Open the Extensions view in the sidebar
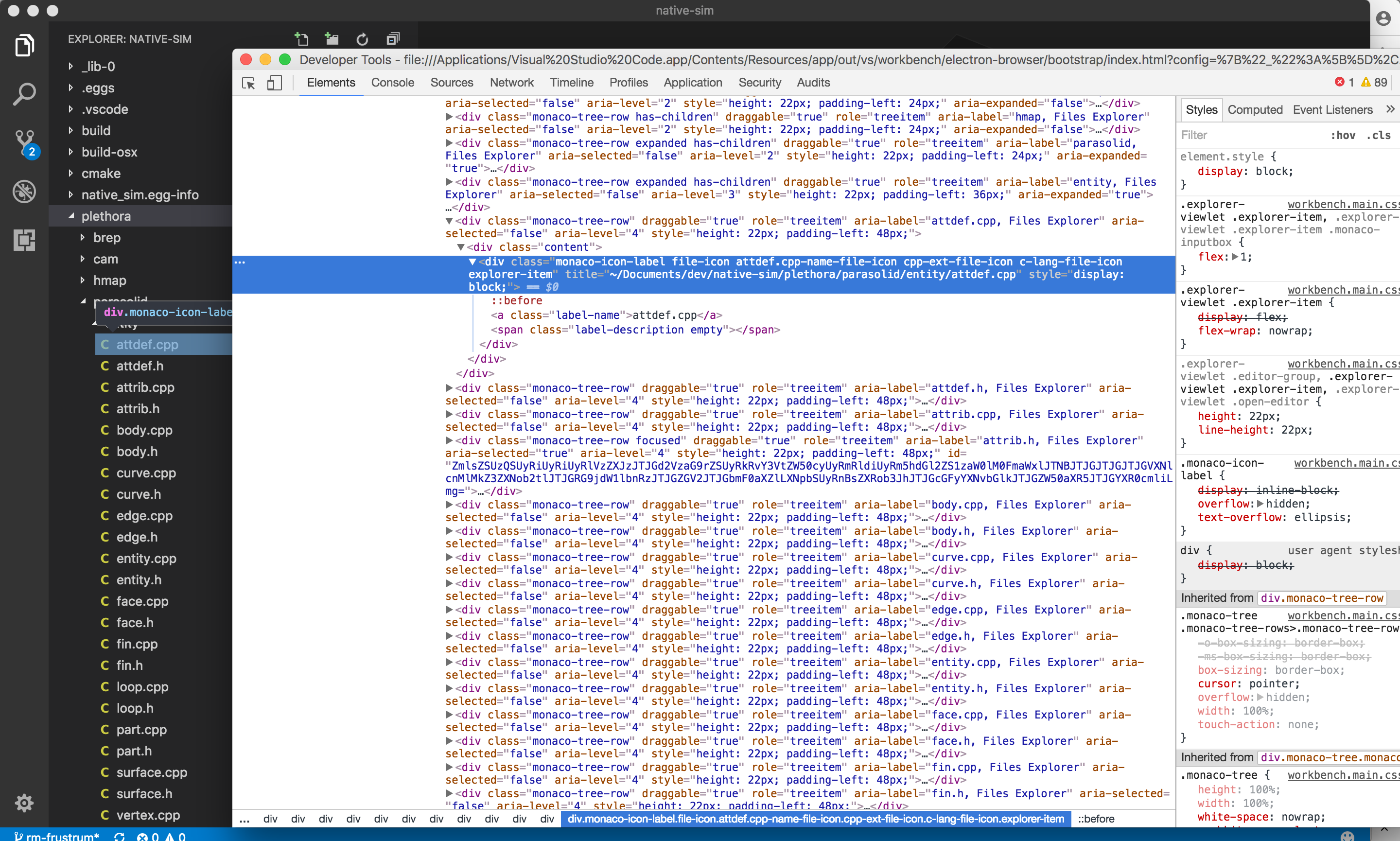This screenshot has width=1400, height=841. coord(24,240)
